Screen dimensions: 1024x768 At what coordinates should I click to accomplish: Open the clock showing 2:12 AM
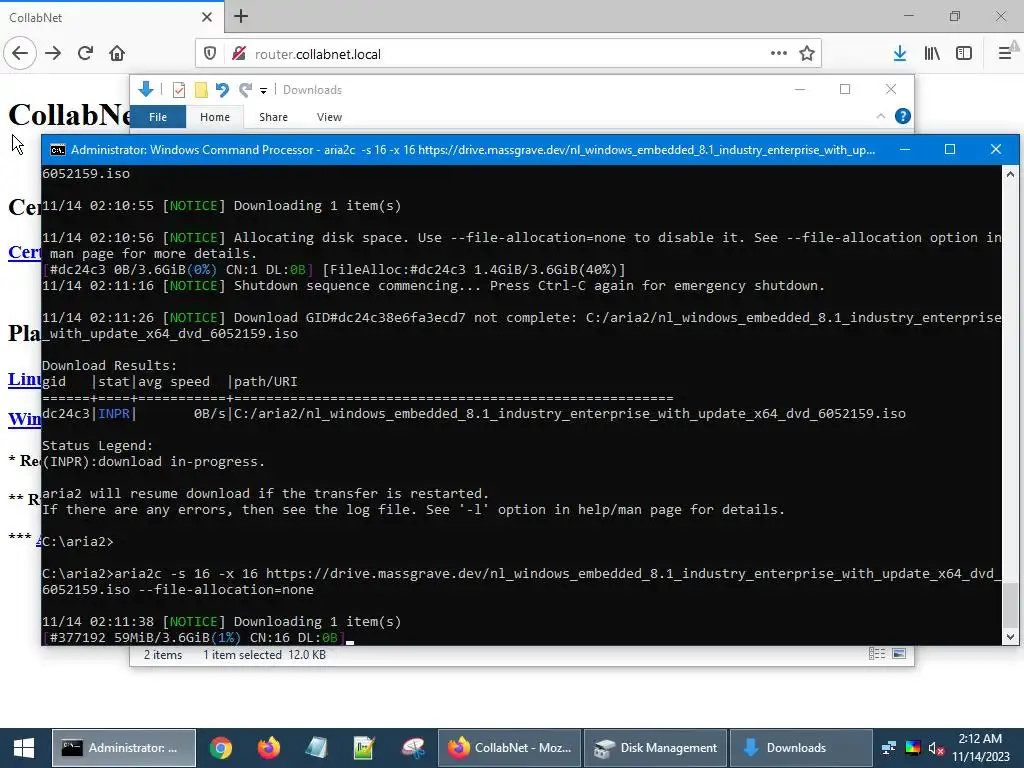coord(980,748)
